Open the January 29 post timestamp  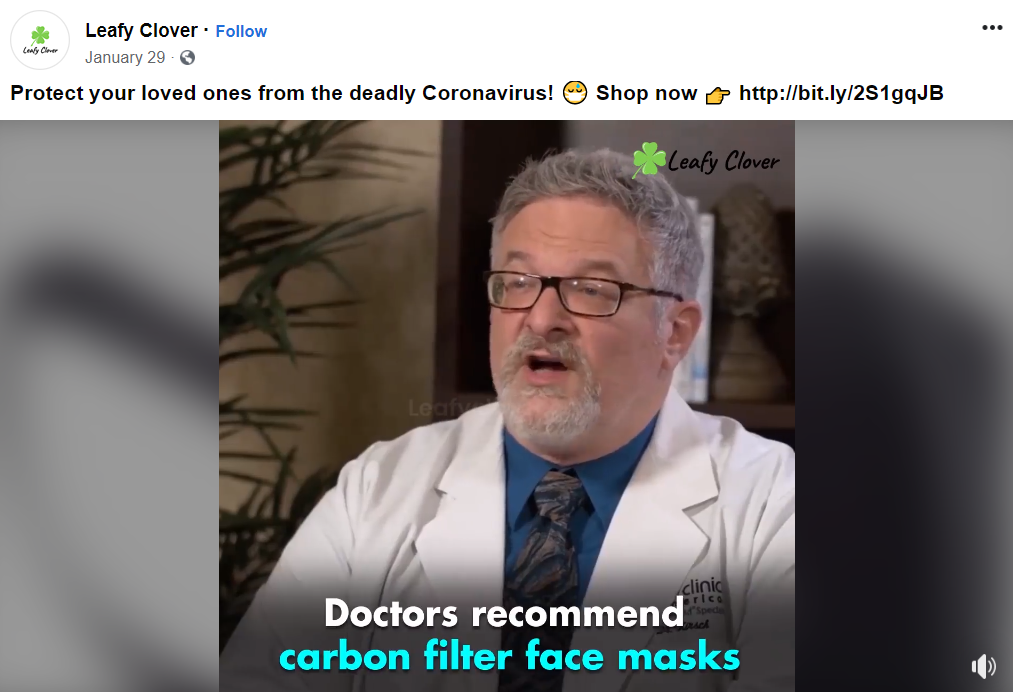[x=125, y=58]
